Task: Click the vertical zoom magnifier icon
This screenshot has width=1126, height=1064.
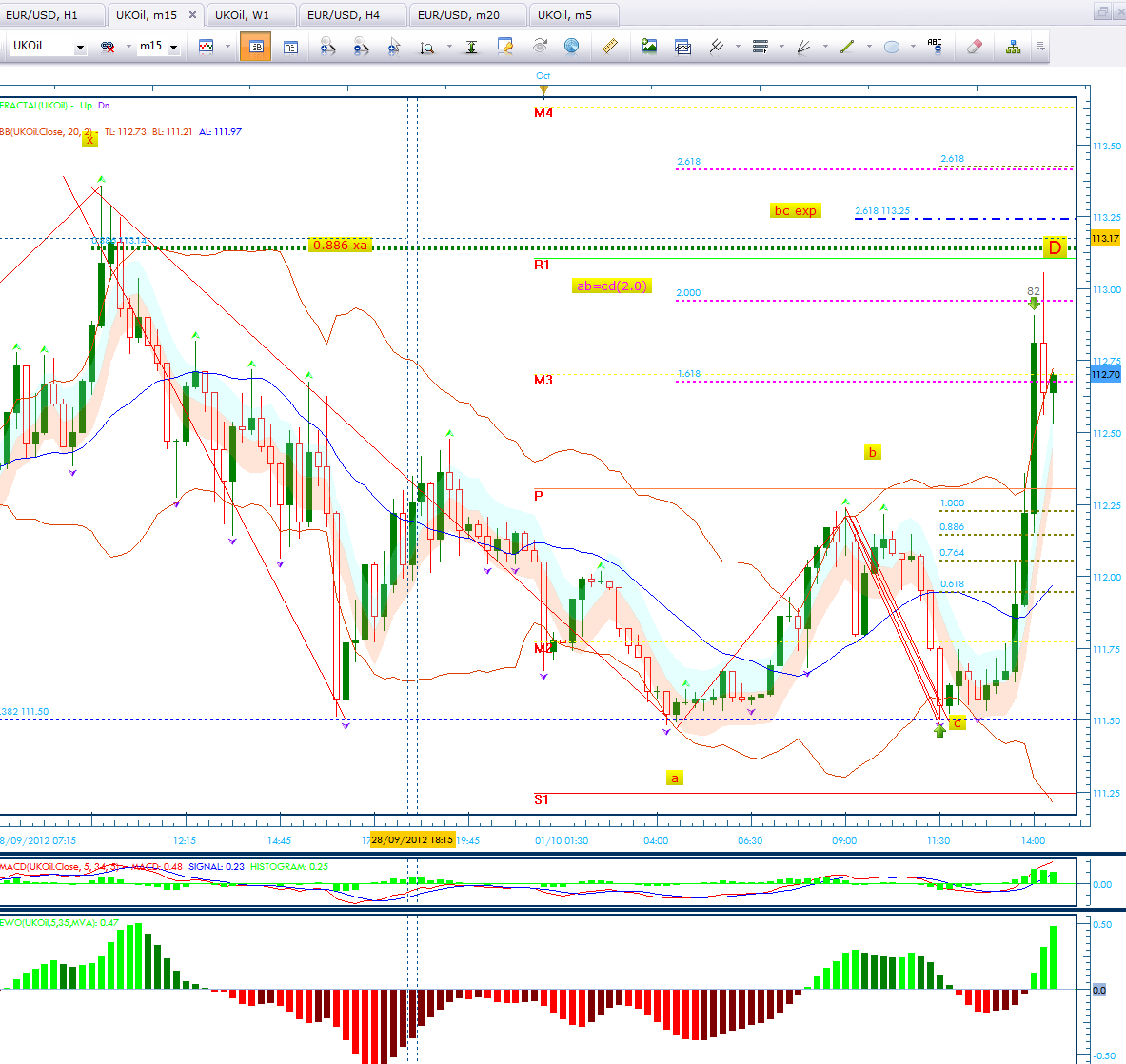Action: tap(427, 48)
